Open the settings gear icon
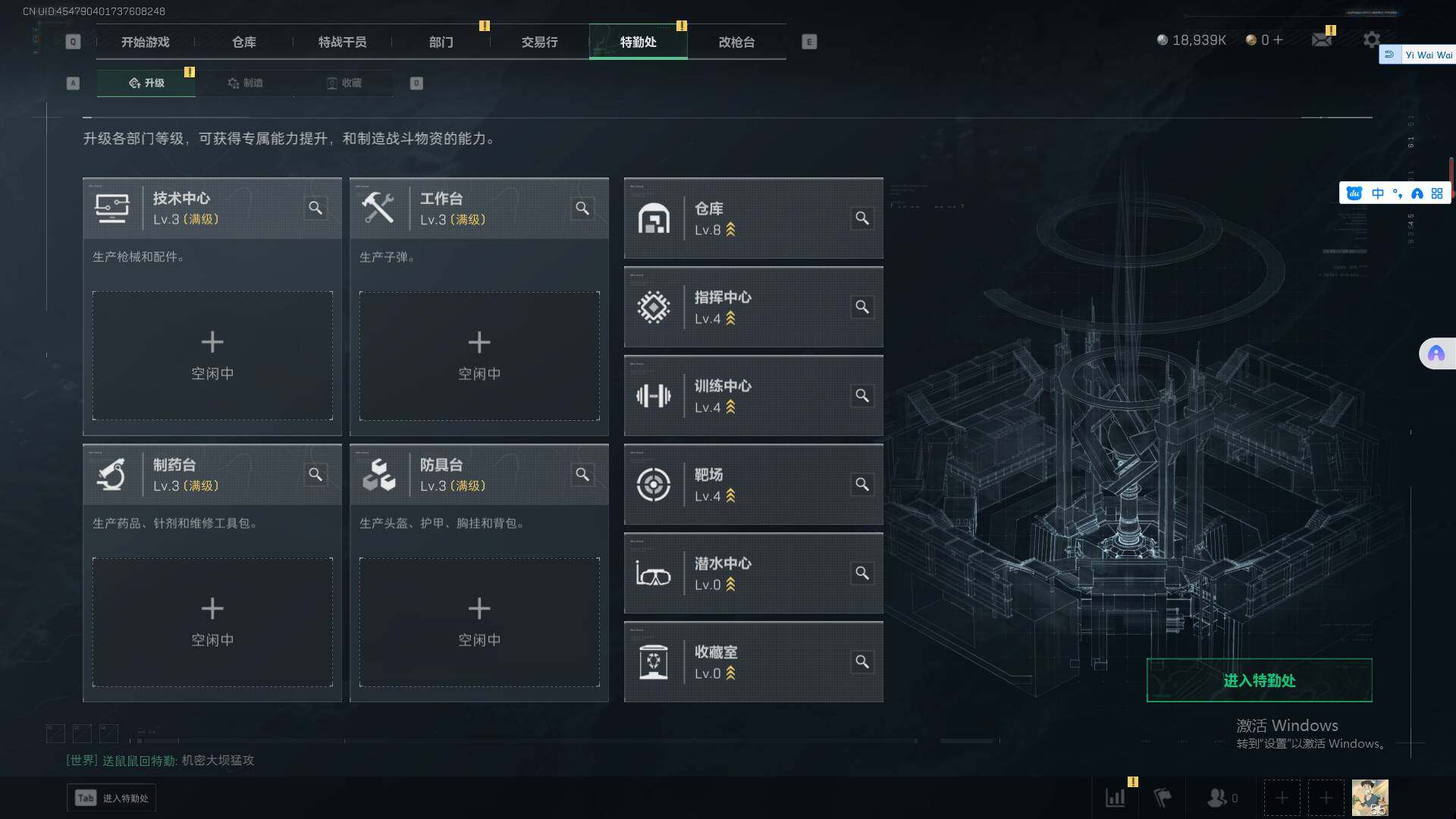 coord(1371,40)
